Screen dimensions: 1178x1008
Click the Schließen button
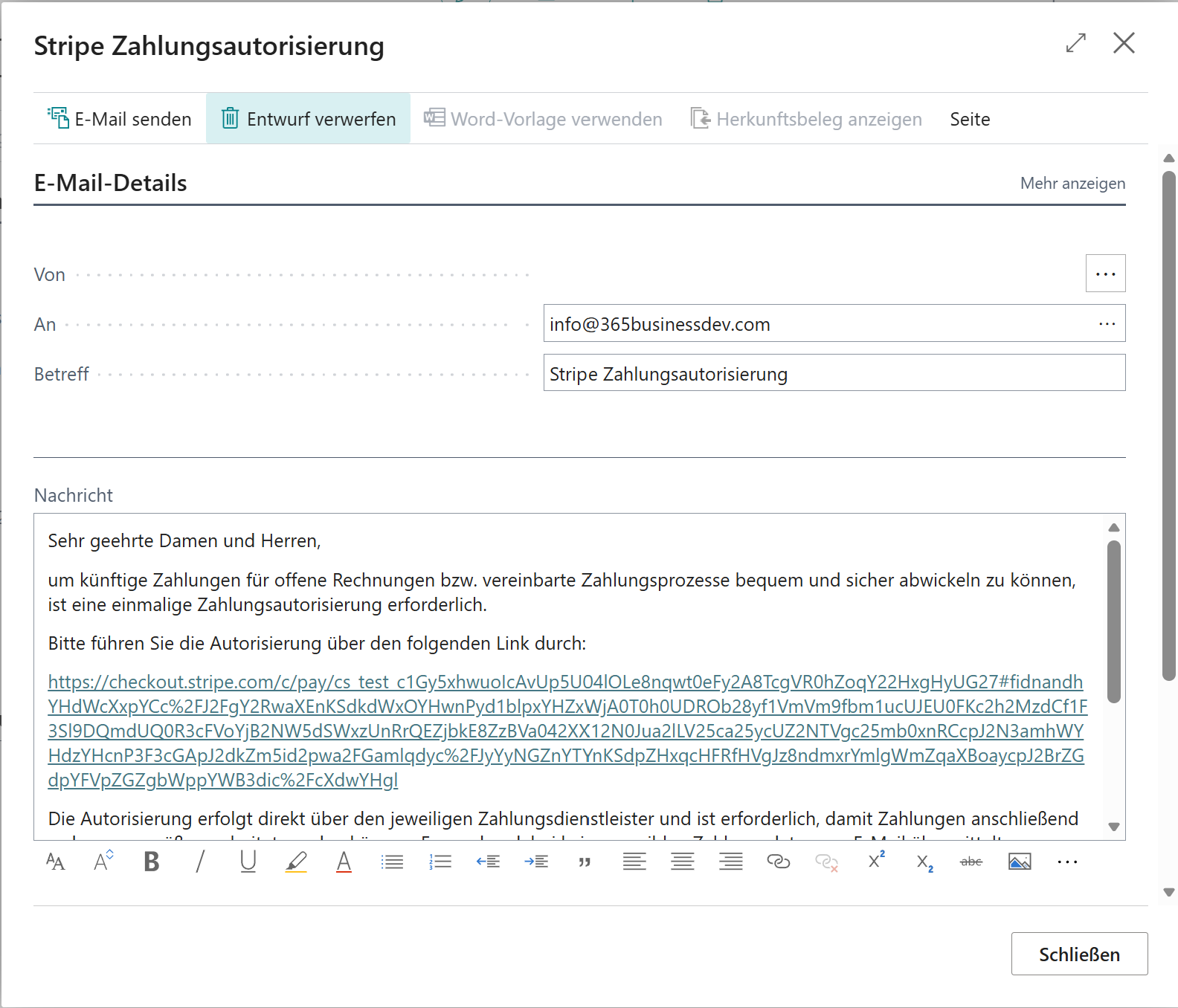tap(1079, 954)
